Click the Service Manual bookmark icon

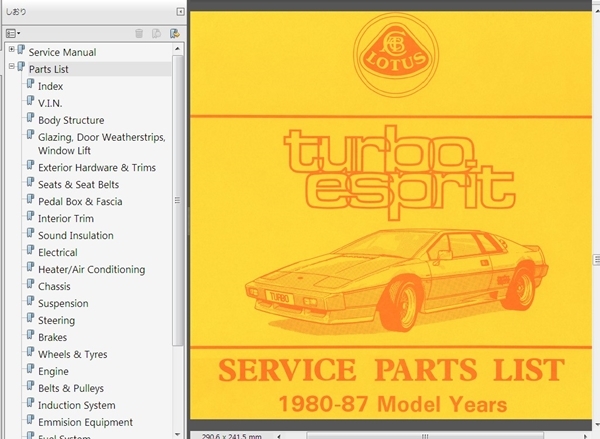click(21, 50)
